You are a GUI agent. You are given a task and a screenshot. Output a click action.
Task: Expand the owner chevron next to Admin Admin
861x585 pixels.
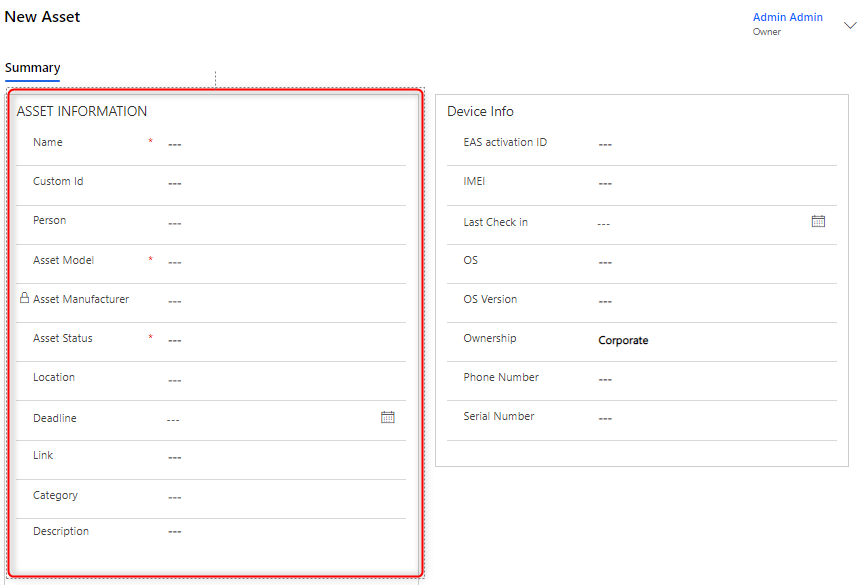pyautogui.click(x=850, y=26)
